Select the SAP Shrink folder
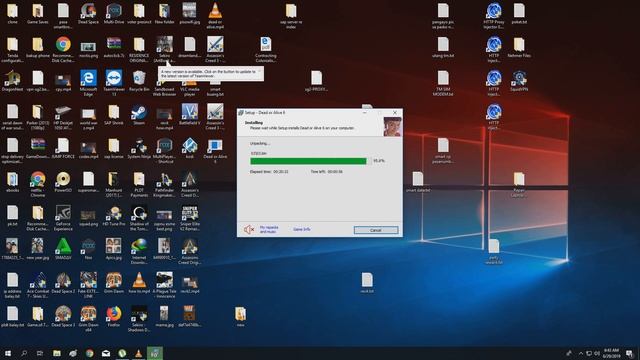This screenshot has width=640, height=360. pos(113,115)
